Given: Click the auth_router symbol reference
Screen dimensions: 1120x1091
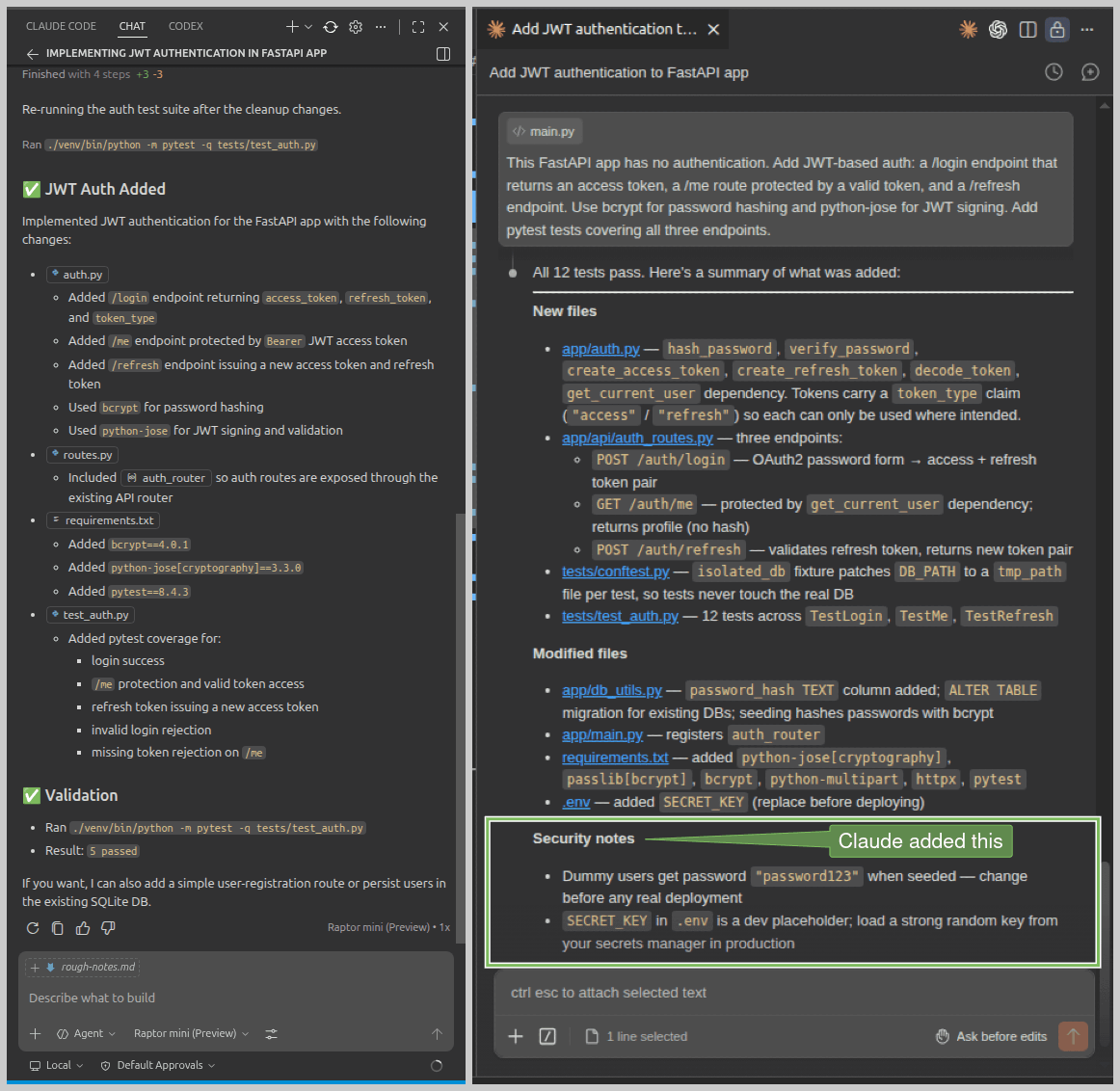Looking at the screenshot, I should (x=167, y=478).
